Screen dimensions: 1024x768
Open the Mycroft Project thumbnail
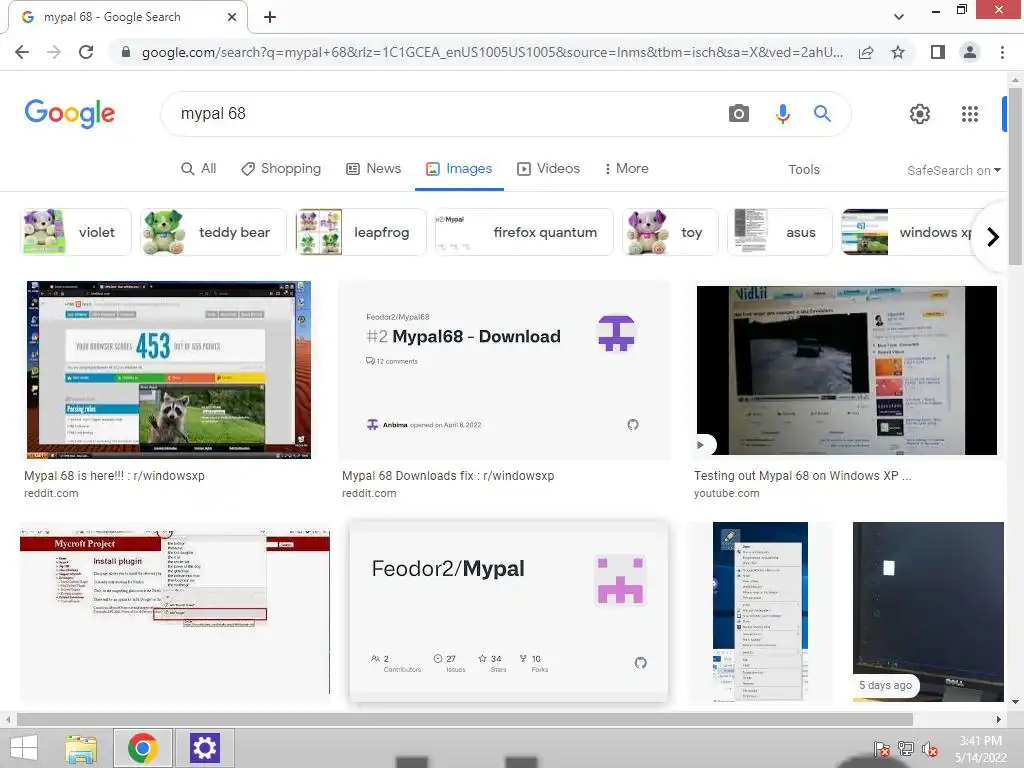[x=175, y=612]
